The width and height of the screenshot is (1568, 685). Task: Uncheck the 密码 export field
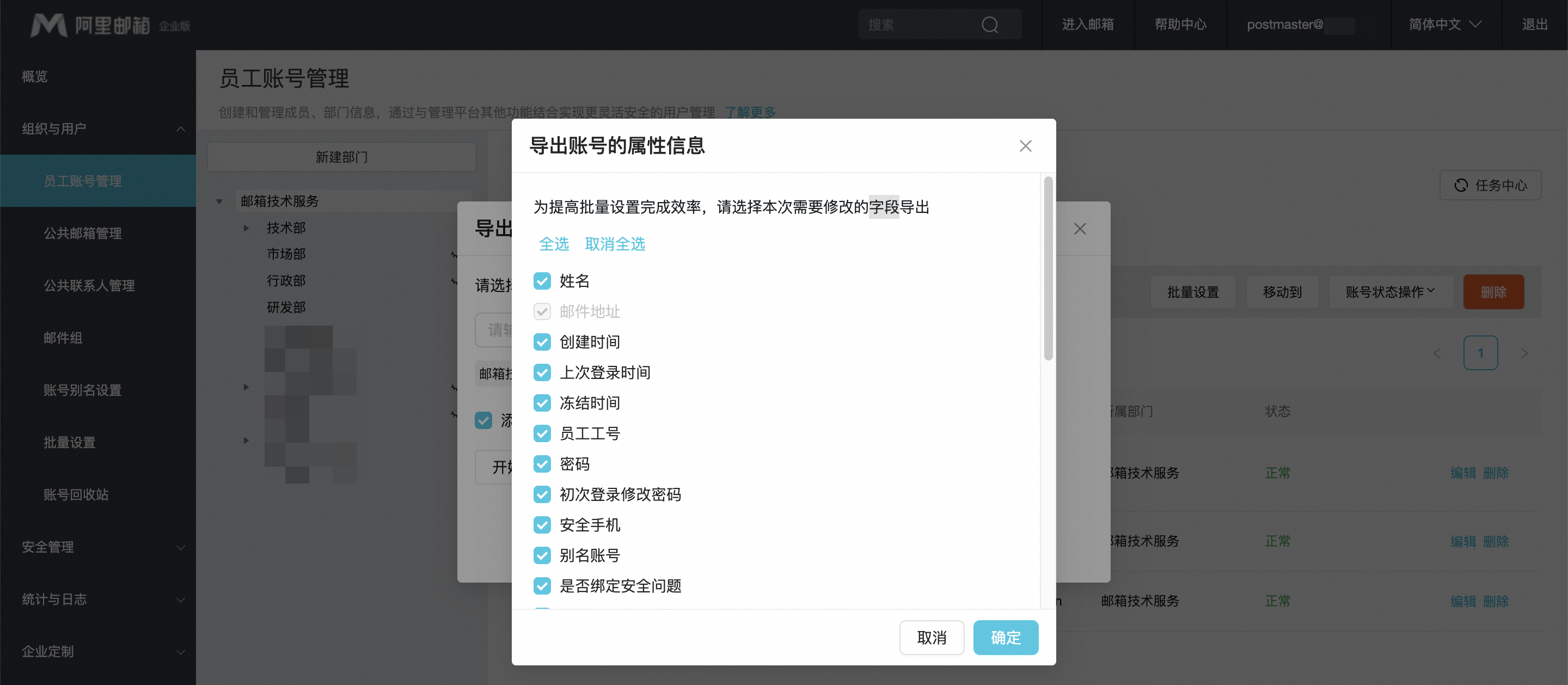(542, 464)
